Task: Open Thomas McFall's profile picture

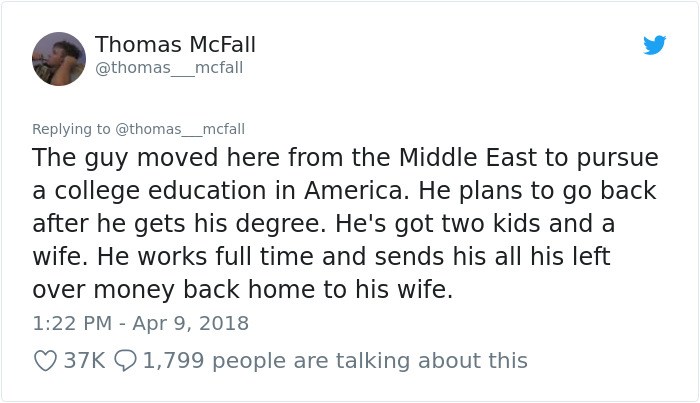Action: 59,58
